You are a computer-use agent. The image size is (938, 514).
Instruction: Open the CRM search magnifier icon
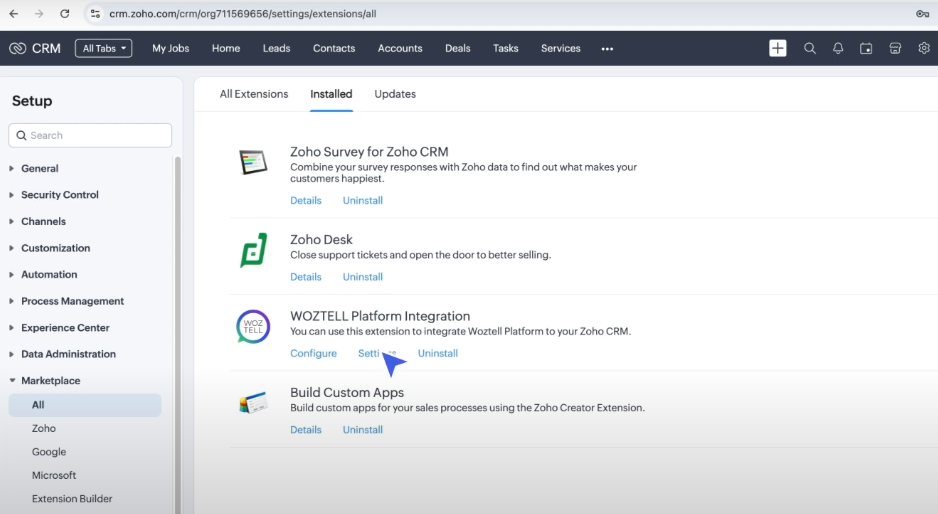pyautogui.click(x=809, y=48)
